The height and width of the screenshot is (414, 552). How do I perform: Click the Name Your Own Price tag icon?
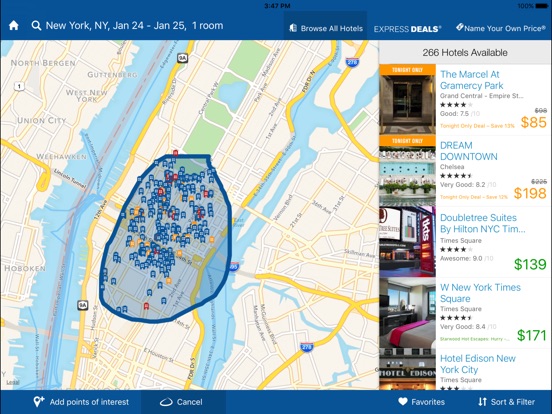point(459,27)
